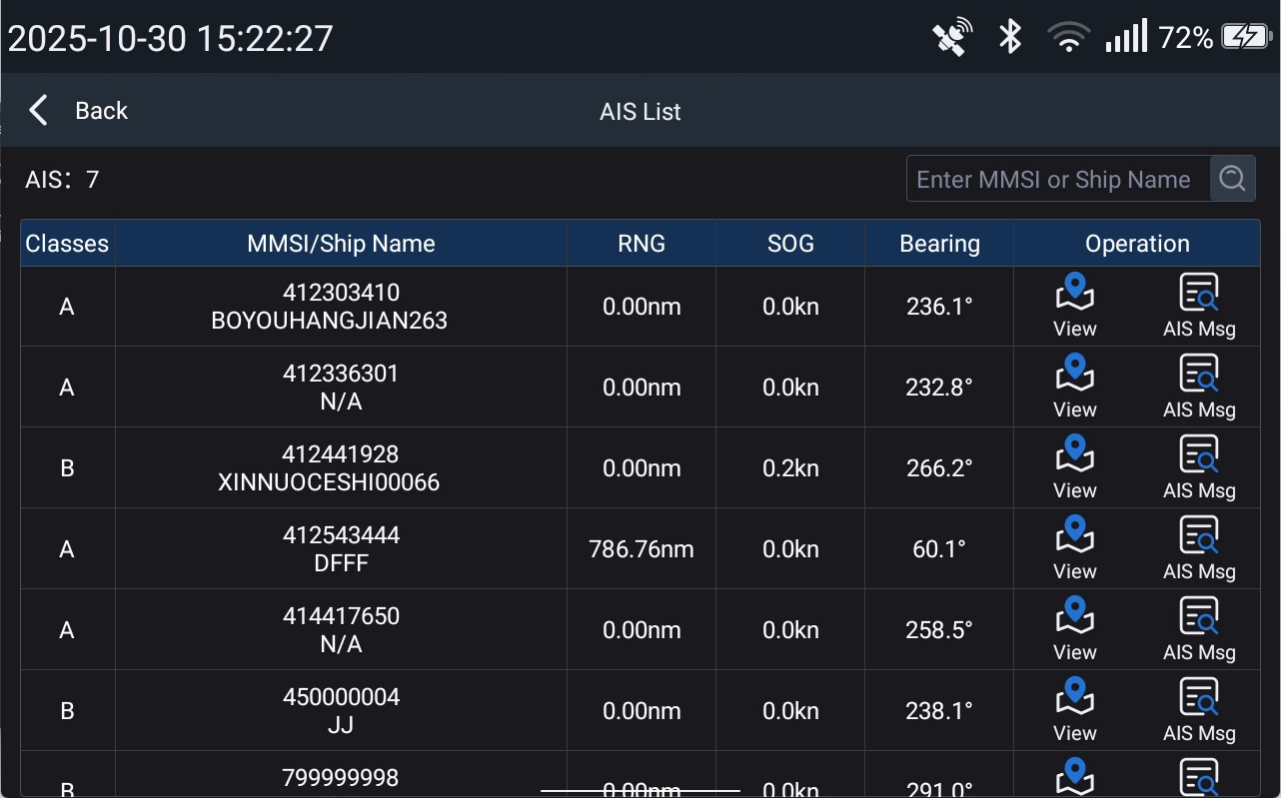Click the 258.5° bearing value

(939, 630)
